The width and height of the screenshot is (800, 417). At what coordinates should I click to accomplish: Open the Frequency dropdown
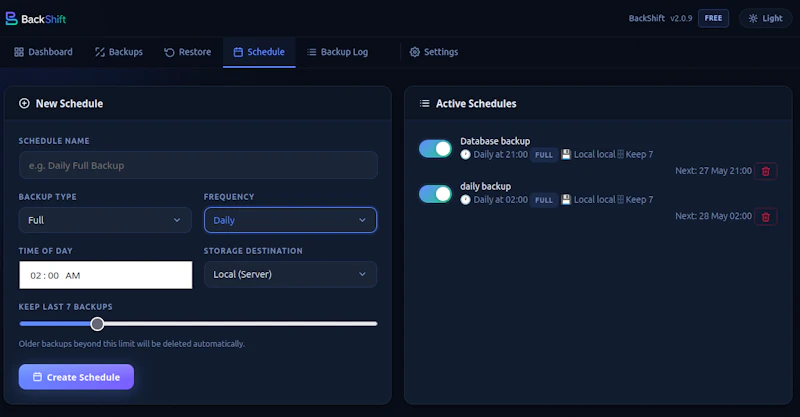pos(290,220)
